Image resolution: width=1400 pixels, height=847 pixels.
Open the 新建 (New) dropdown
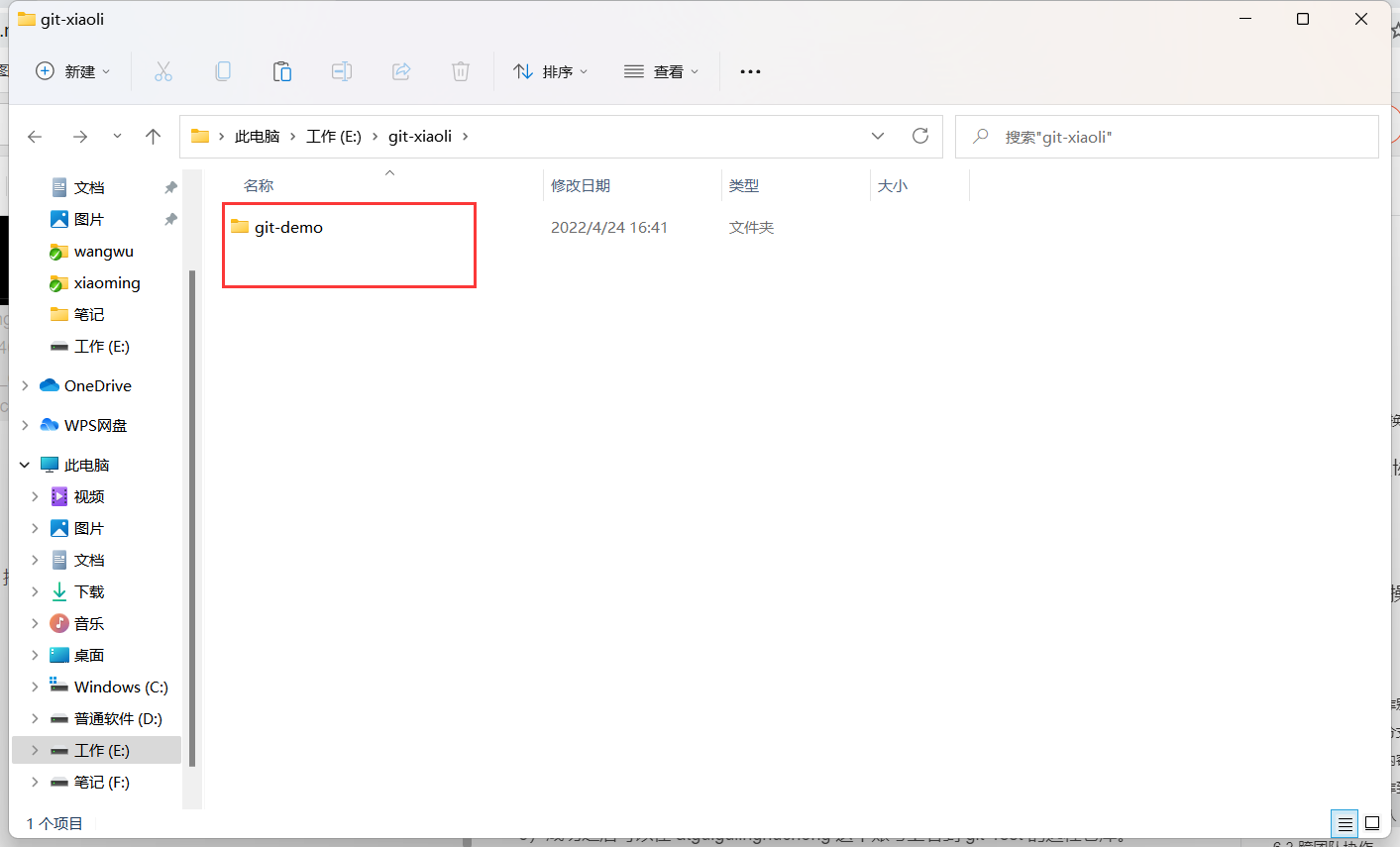pos(73,71)
